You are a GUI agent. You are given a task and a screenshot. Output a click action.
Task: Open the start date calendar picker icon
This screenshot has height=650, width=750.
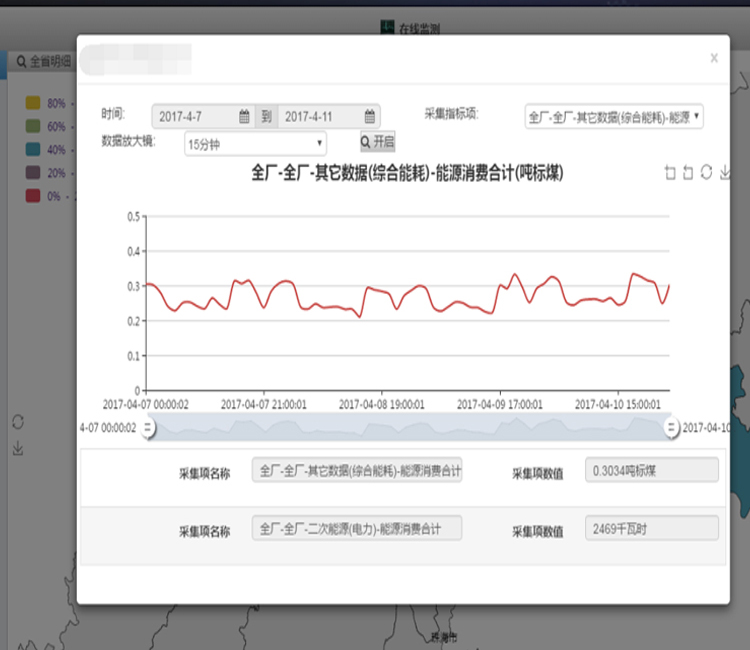pos(244,116)
